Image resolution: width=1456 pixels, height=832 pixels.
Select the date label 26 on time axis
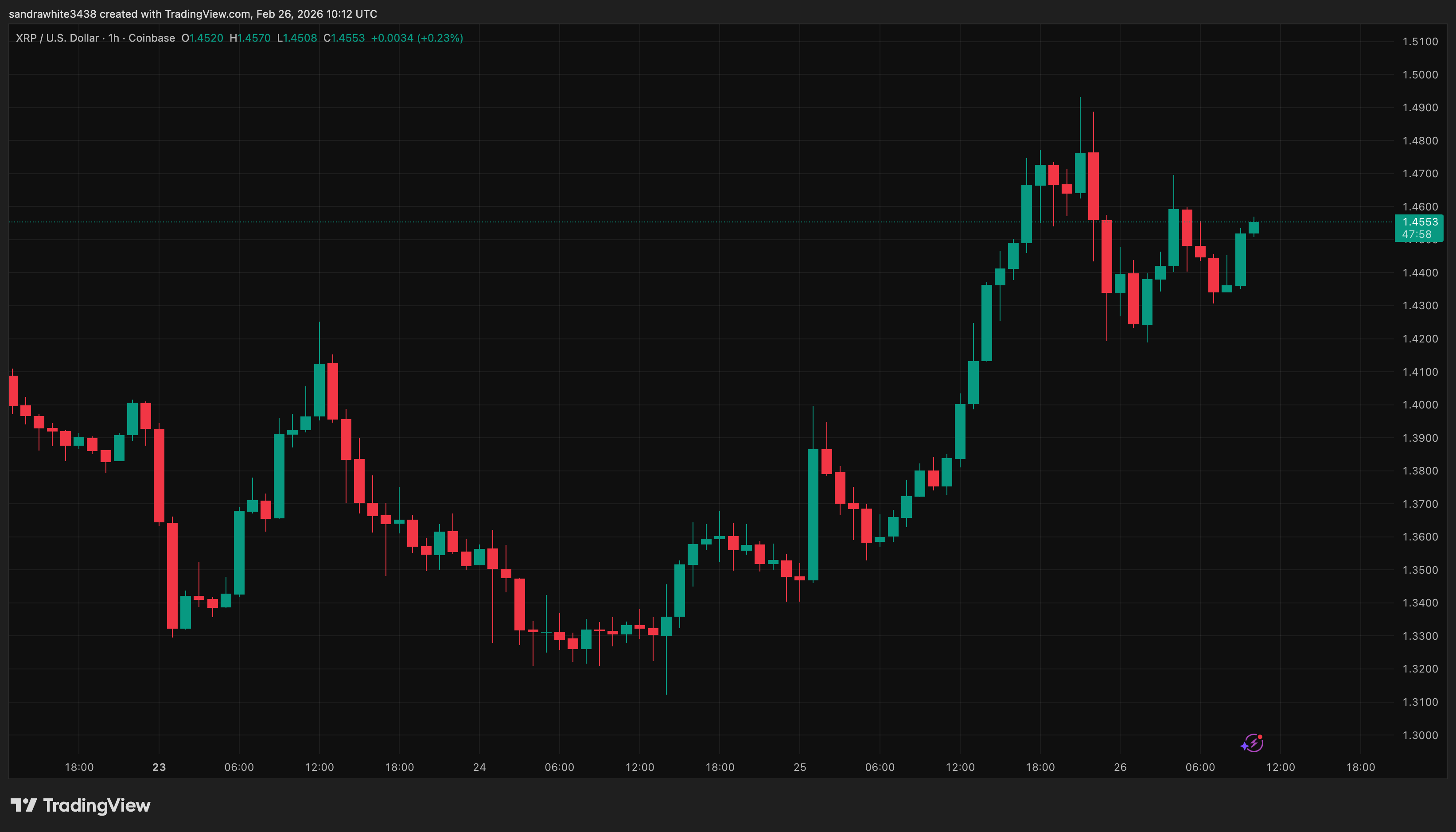[1121, 767]
